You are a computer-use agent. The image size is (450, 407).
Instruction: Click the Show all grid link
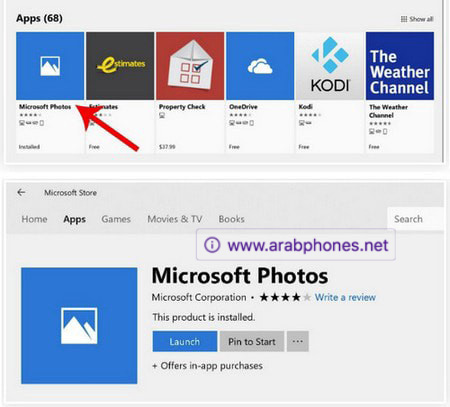pyautogui.click(x=417, y=19)
